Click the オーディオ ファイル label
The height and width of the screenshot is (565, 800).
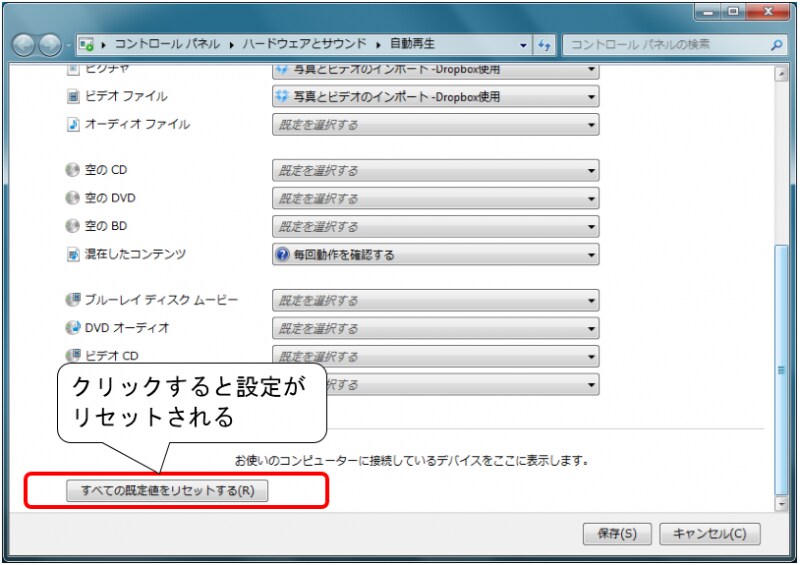(137, 124)
